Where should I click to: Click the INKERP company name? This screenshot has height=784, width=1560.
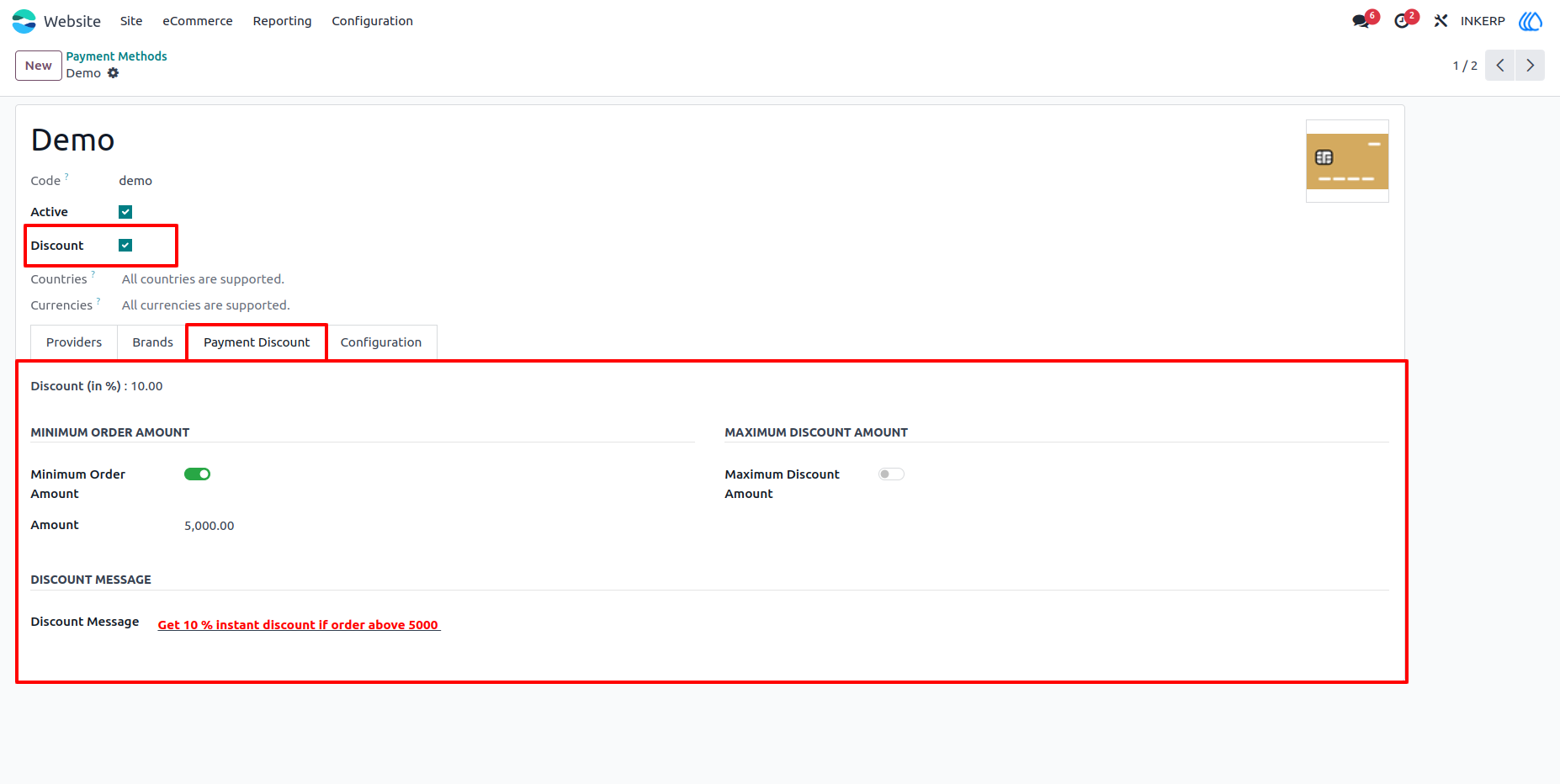[1483, 21]
